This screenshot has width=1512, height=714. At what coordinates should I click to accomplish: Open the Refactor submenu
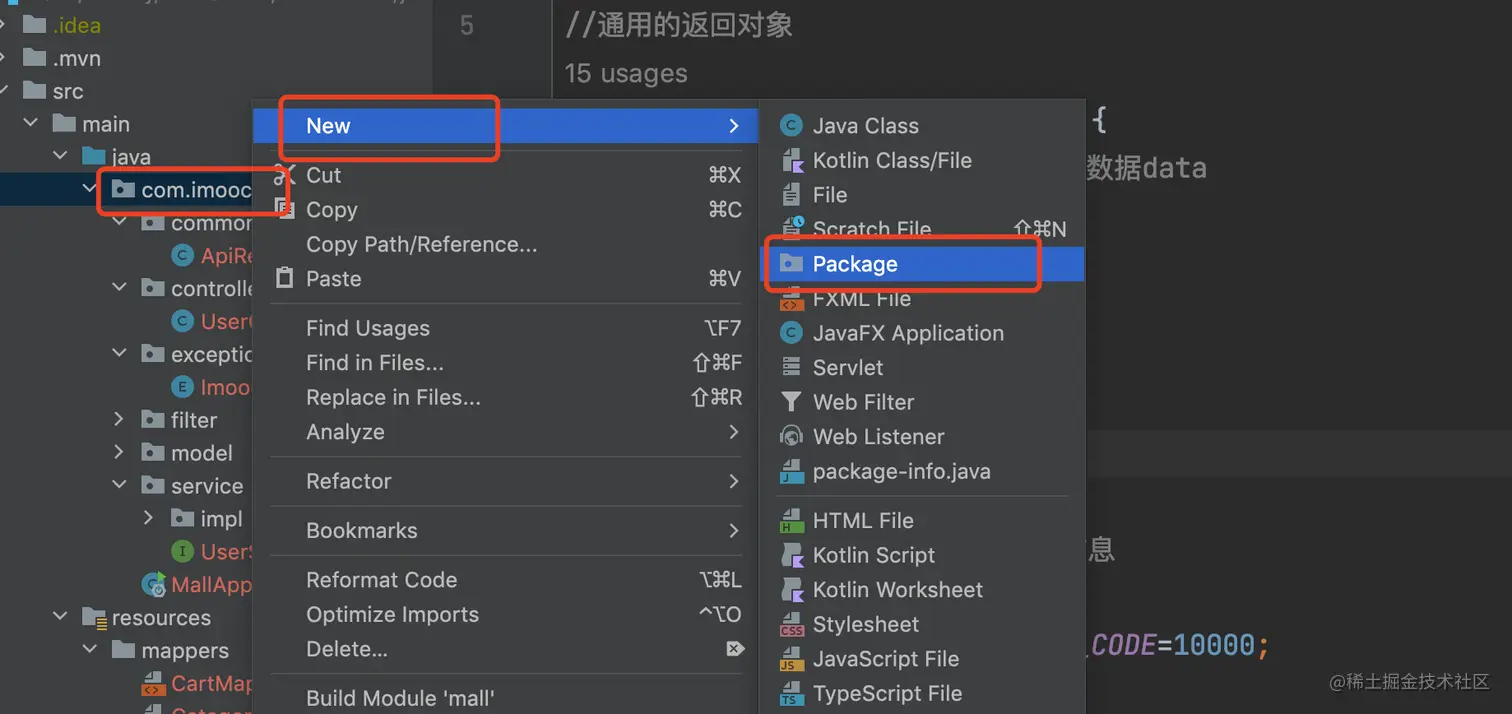(349, 481)
